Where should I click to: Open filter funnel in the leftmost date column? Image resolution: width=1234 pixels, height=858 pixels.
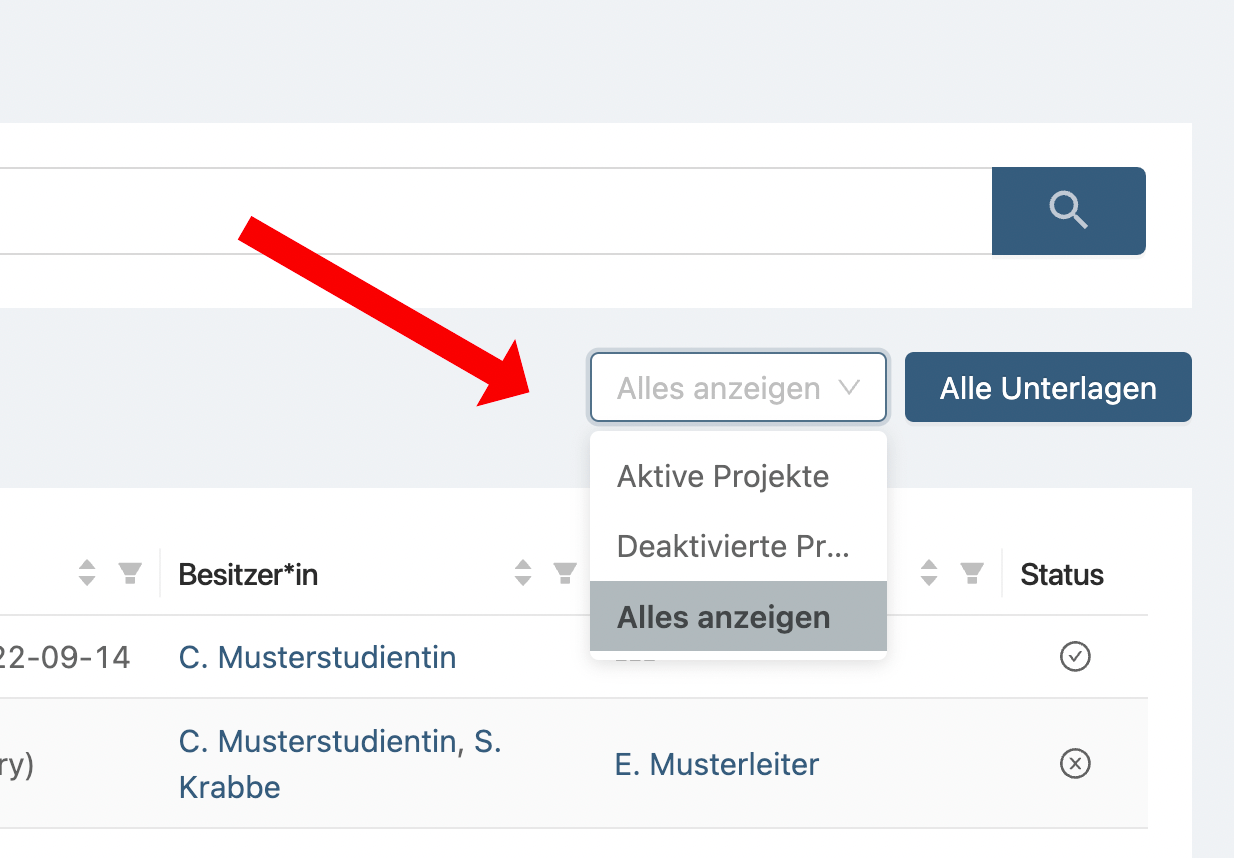point(129,573)
